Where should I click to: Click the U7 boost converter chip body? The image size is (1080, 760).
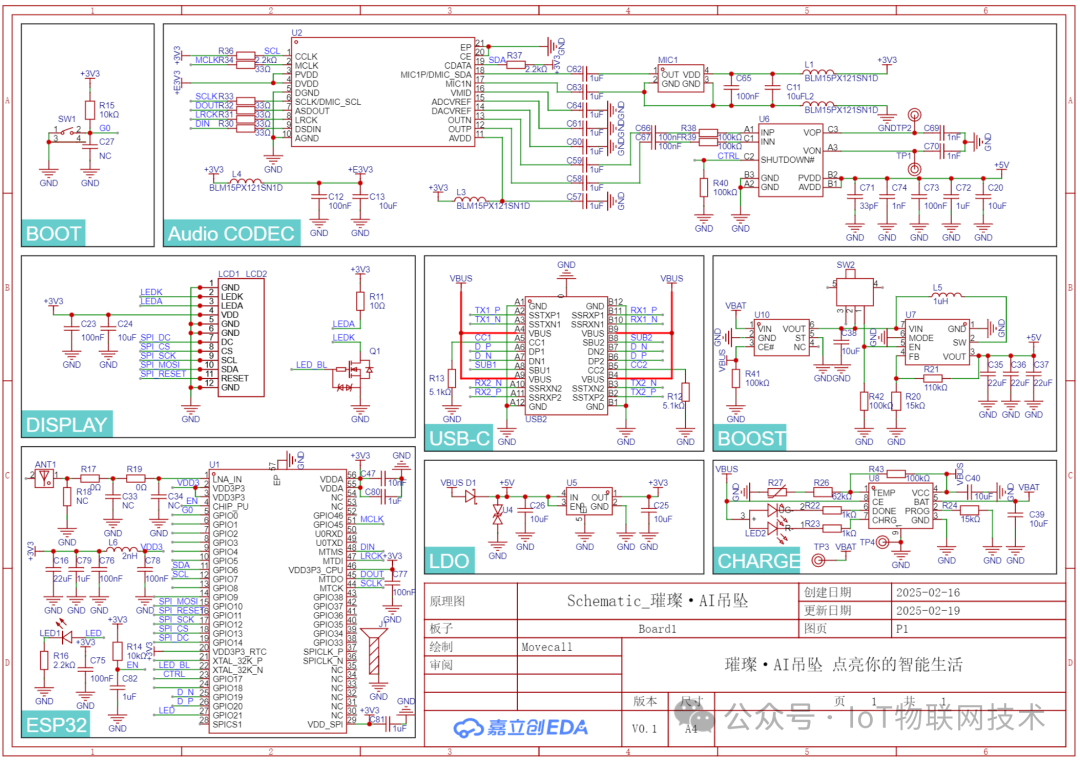coord(937,342)
